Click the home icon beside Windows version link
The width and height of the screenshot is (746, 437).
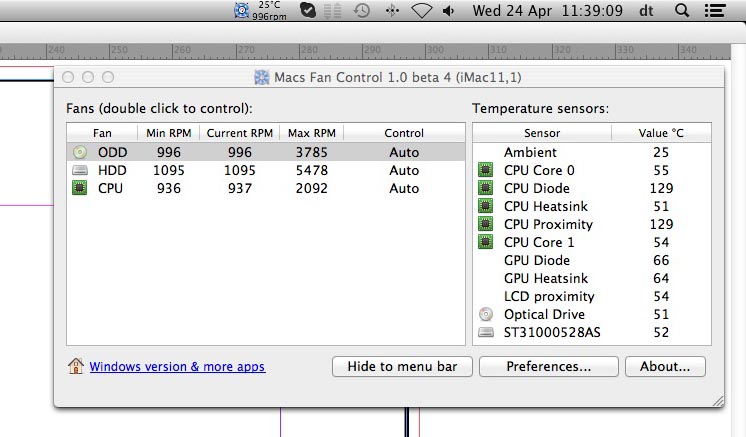point(76,366)
